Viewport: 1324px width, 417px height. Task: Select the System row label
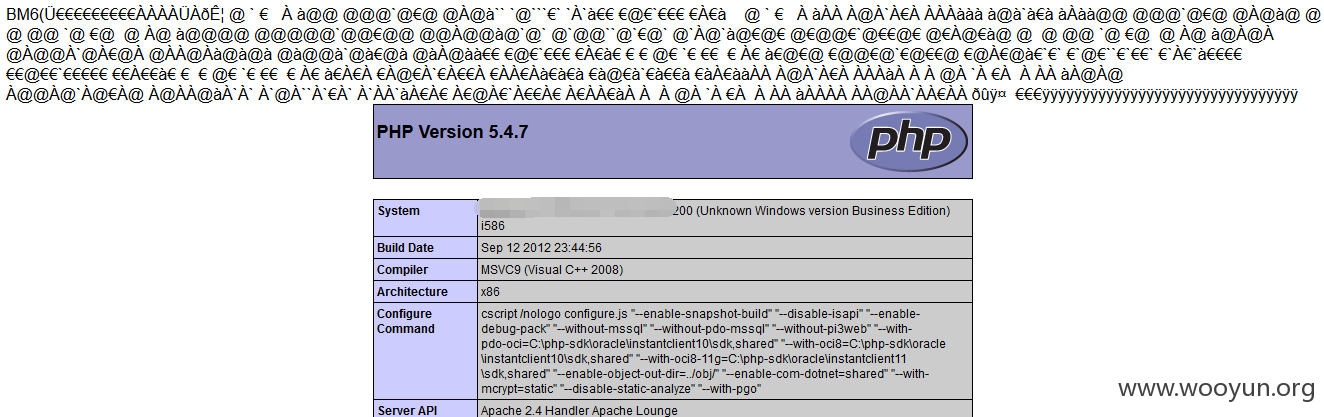click(x=398, y=211)
